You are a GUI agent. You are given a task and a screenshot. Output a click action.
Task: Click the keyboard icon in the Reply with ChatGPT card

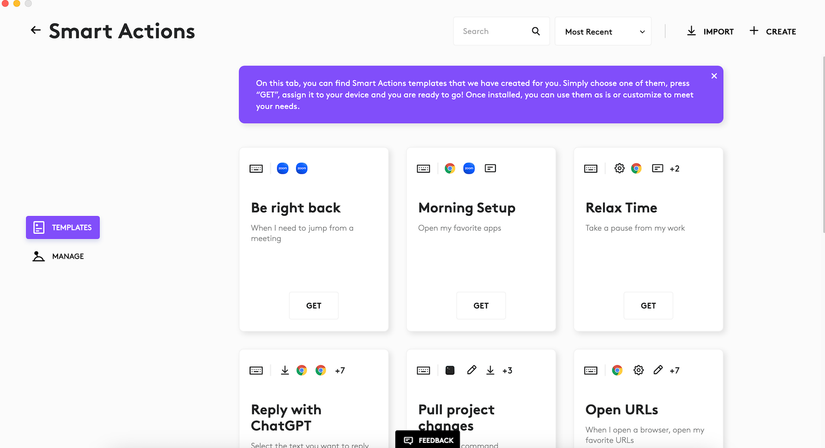coord(256,371)
